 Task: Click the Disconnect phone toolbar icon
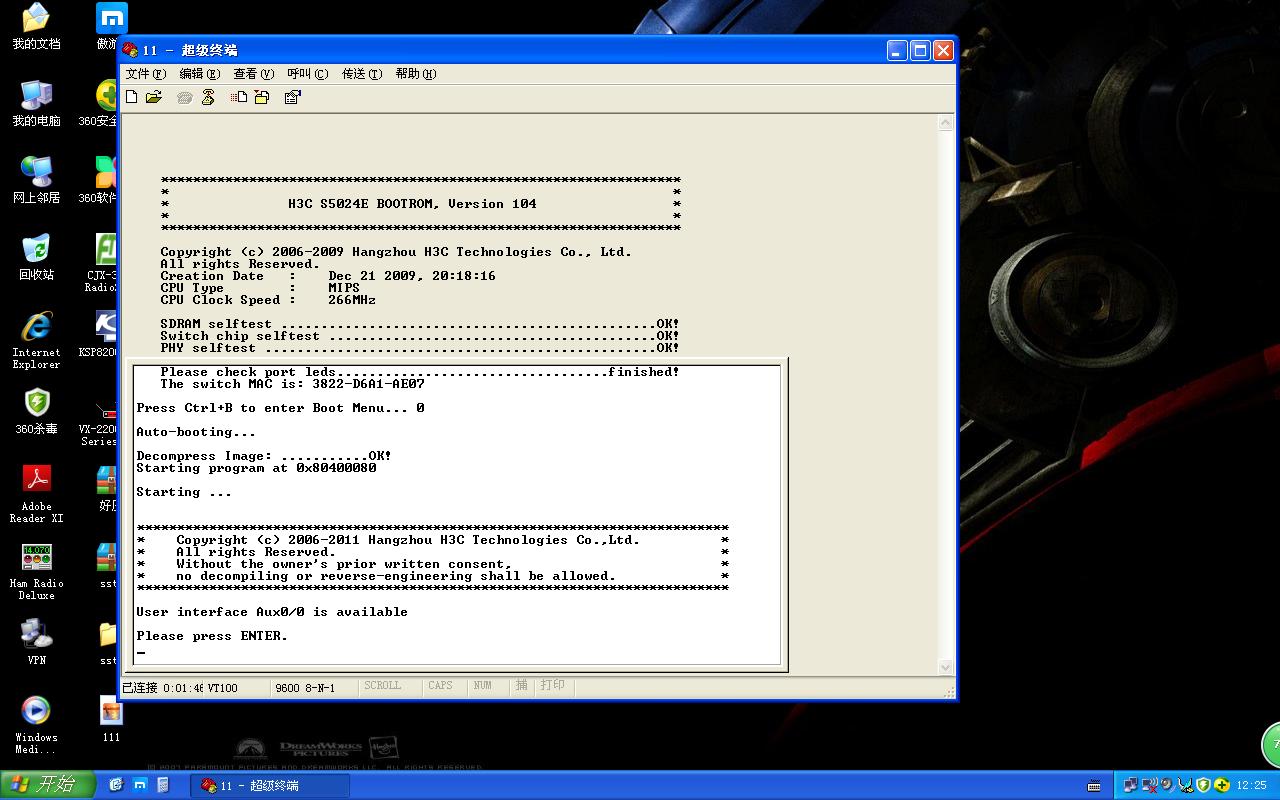point(208,97)
